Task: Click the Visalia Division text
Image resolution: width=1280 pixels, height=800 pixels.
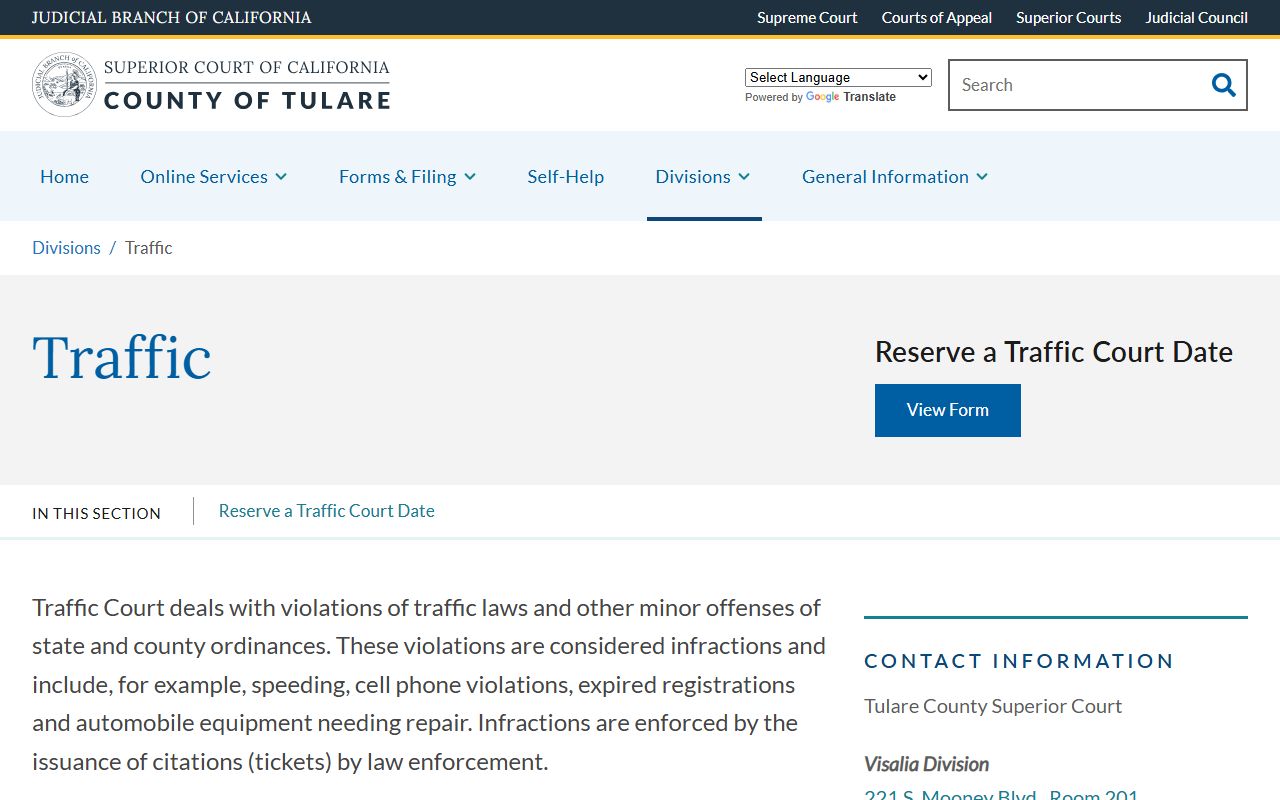Action: [927, 764]
